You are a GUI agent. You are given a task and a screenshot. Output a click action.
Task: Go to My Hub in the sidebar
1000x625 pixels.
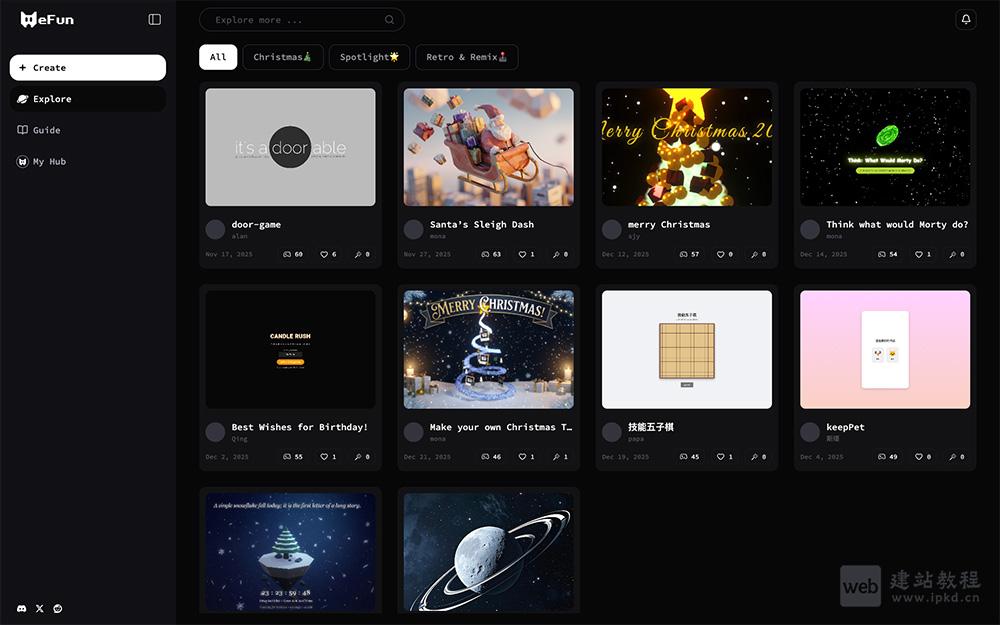coord(49,162)
